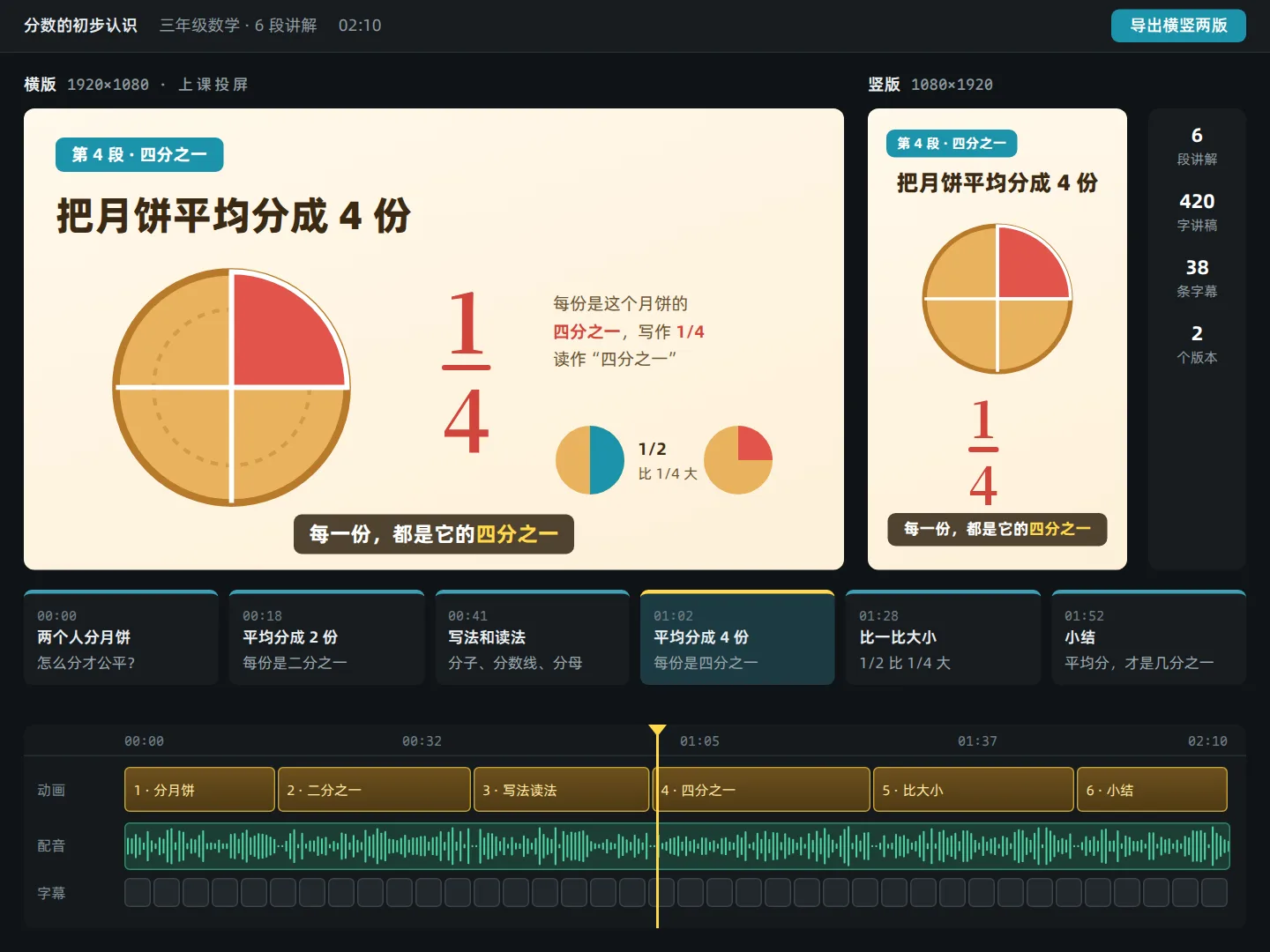Click the 第 4 段 badge in portrait preview
This screenshot has width=1270, height=952.
coord(952,144)
